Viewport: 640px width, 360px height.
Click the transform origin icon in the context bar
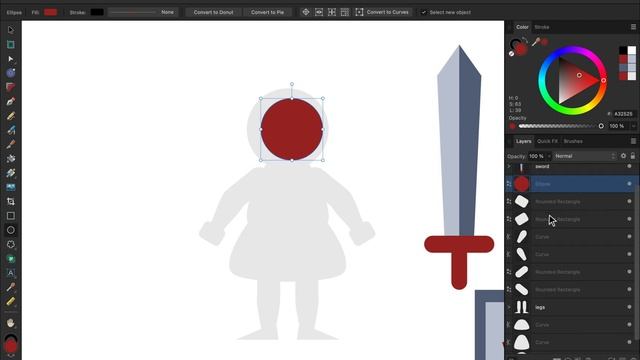coord(306,12)
